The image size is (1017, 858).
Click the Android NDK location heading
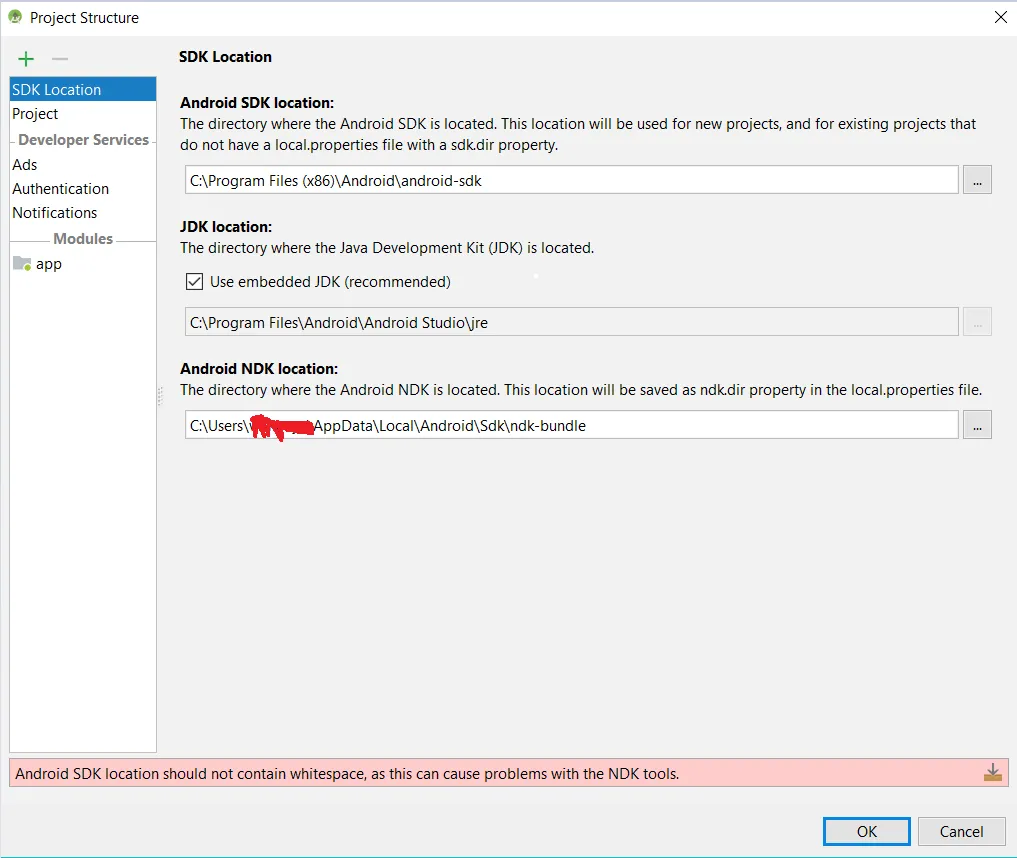point(259,368)
